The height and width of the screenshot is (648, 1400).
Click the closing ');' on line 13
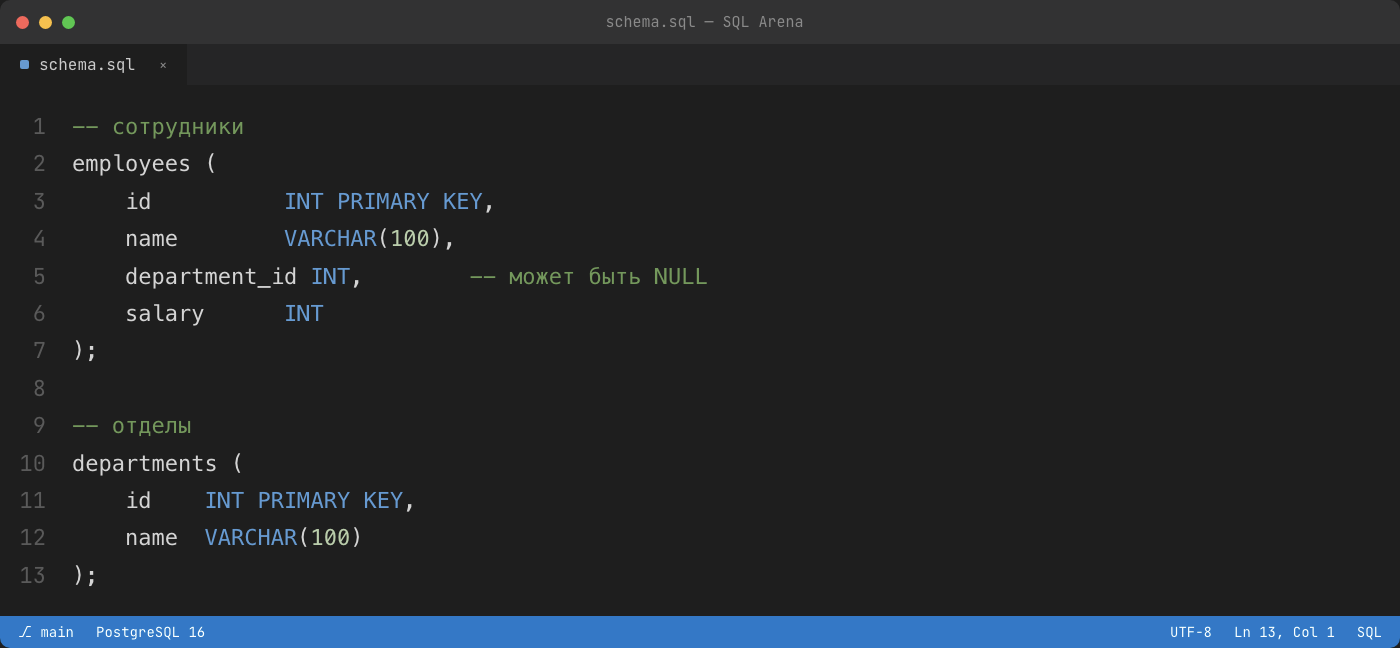pyautogui.click(x=85, y=576)
